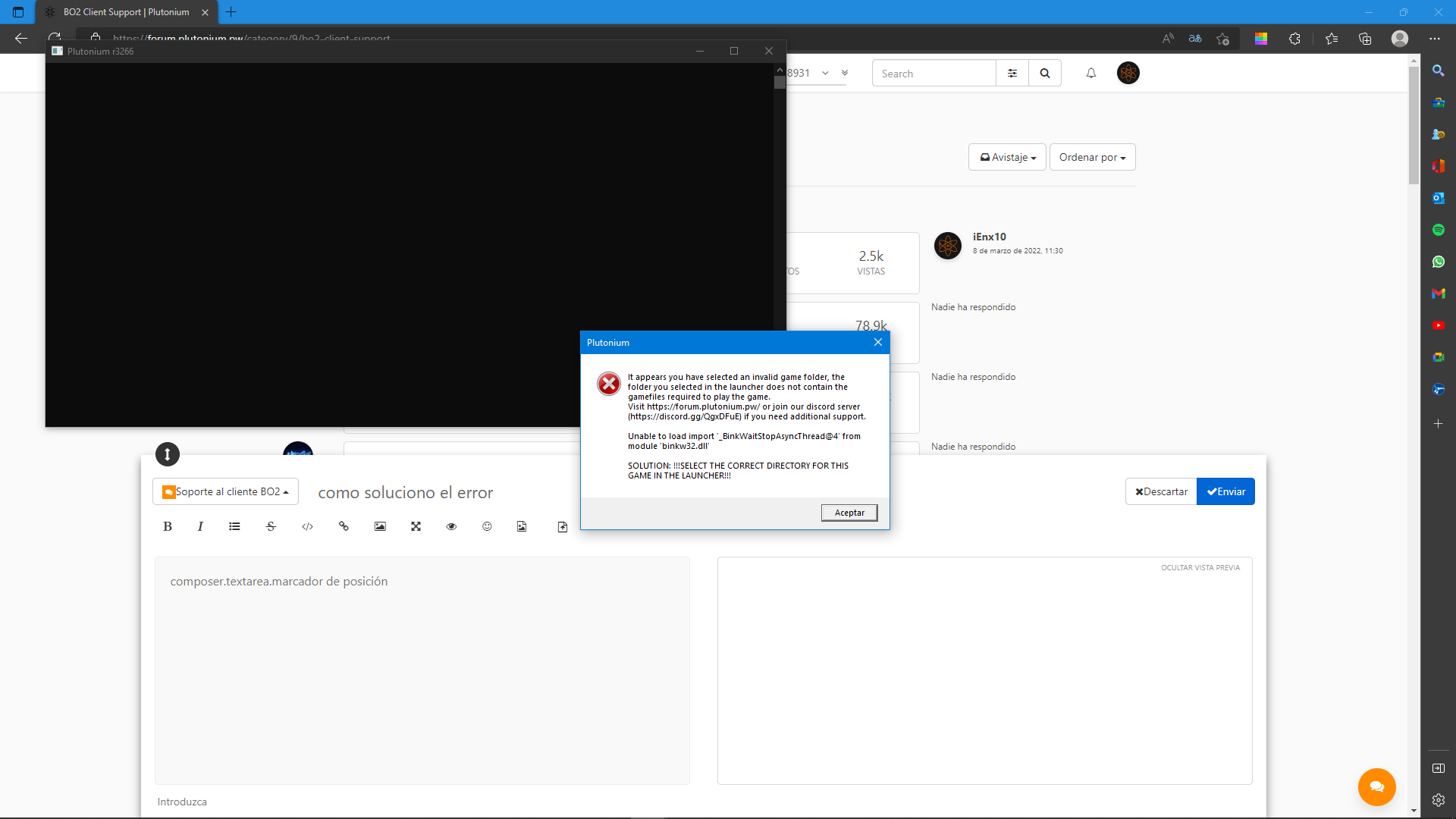Discard the post with Descartar
This screenshot has width=1456, height=819.
coord(1161,491)
